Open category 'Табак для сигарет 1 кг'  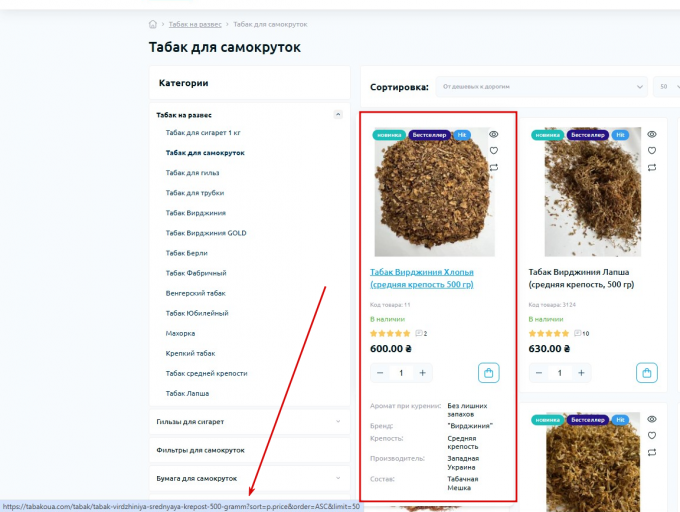point(203,133)
